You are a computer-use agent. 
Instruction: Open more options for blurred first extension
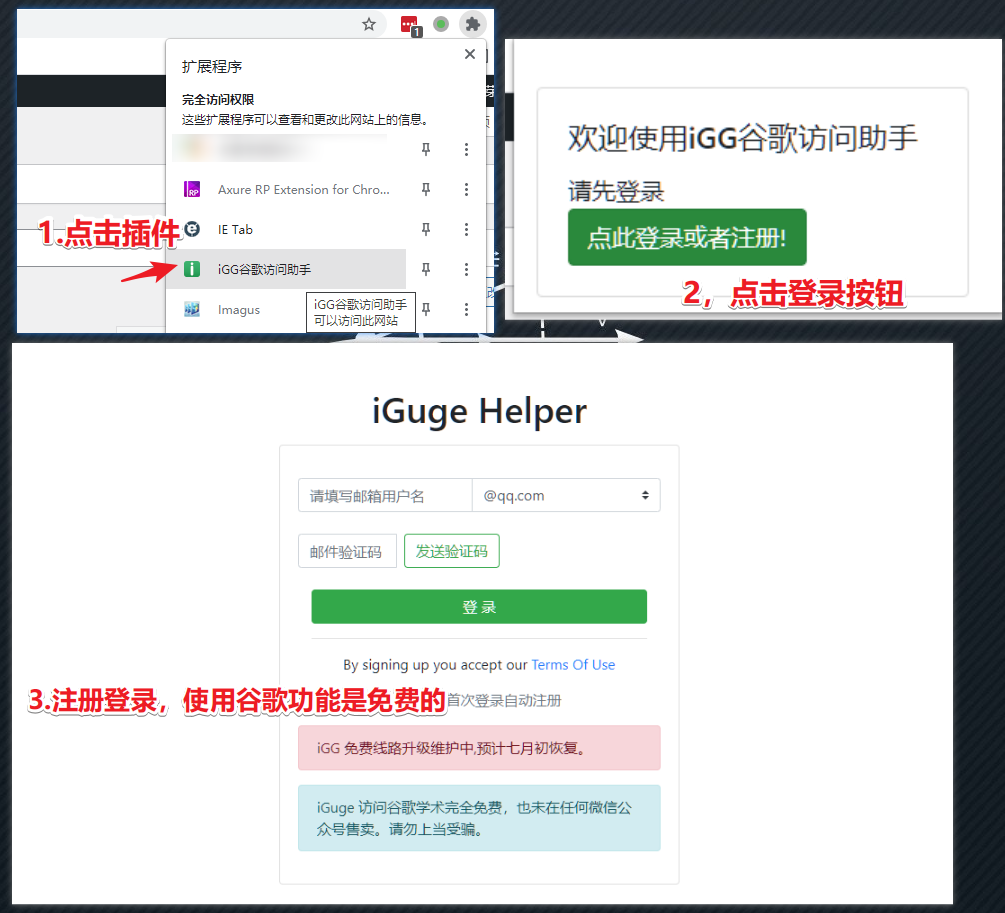point(466,149)
